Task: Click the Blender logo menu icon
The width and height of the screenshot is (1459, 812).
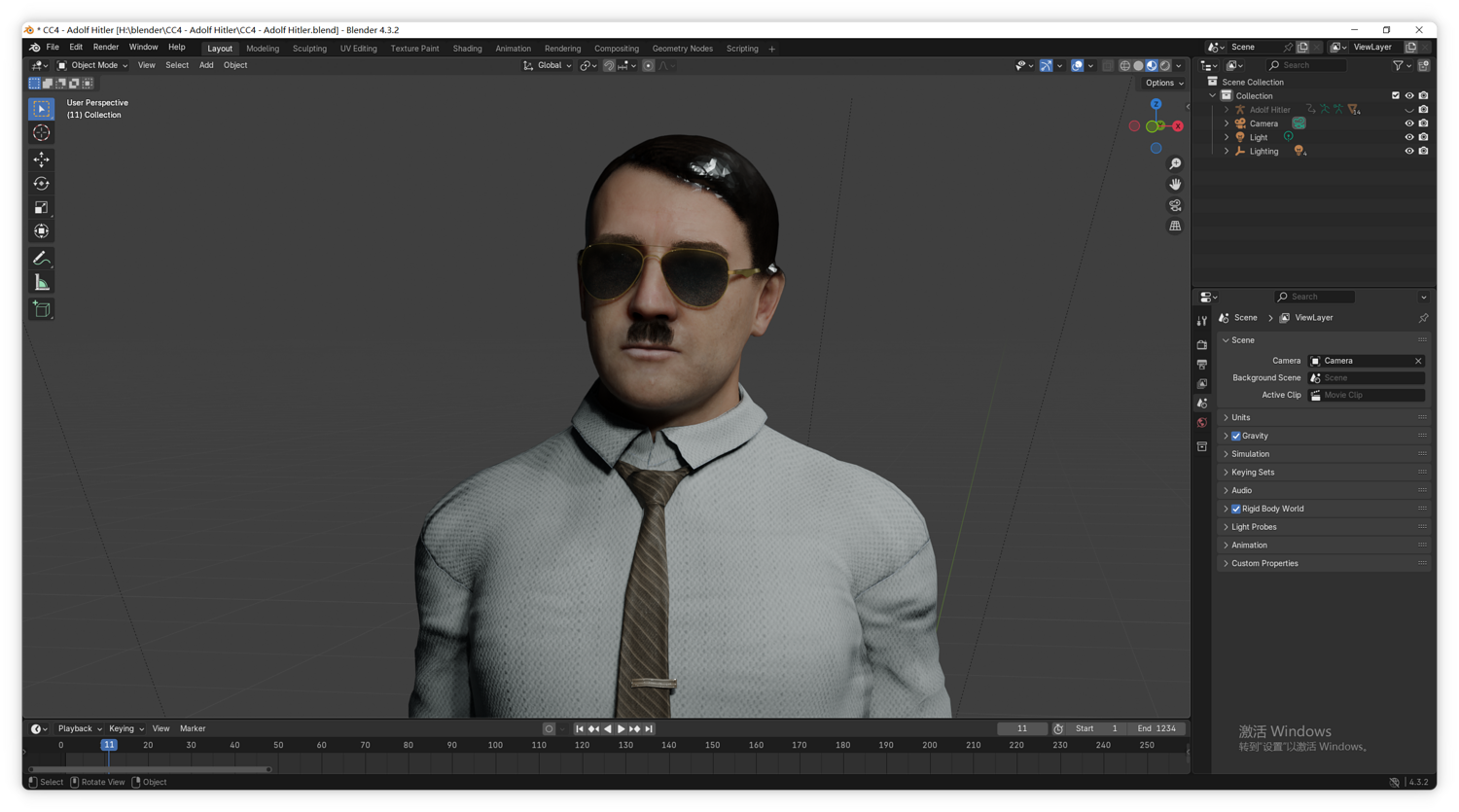Action: 34,48
